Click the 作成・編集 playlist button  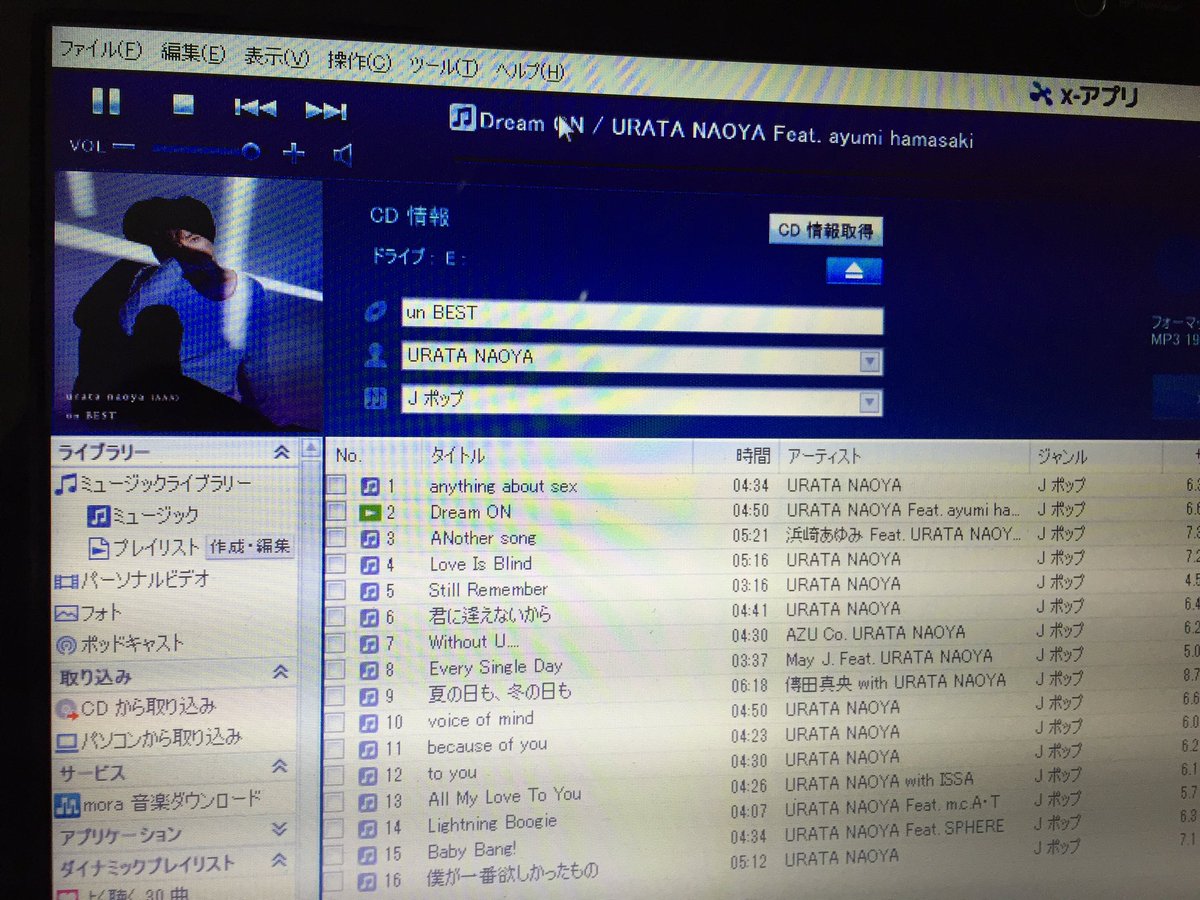click(250, 547)
